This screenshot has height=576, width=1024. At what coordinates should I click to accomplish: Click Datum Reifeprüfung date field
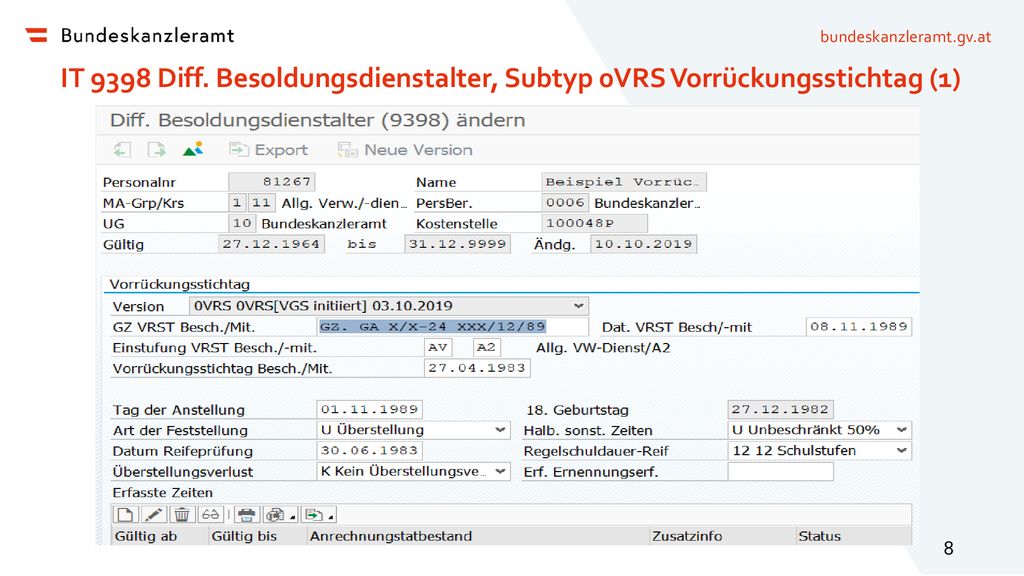(x=369, y=451)
